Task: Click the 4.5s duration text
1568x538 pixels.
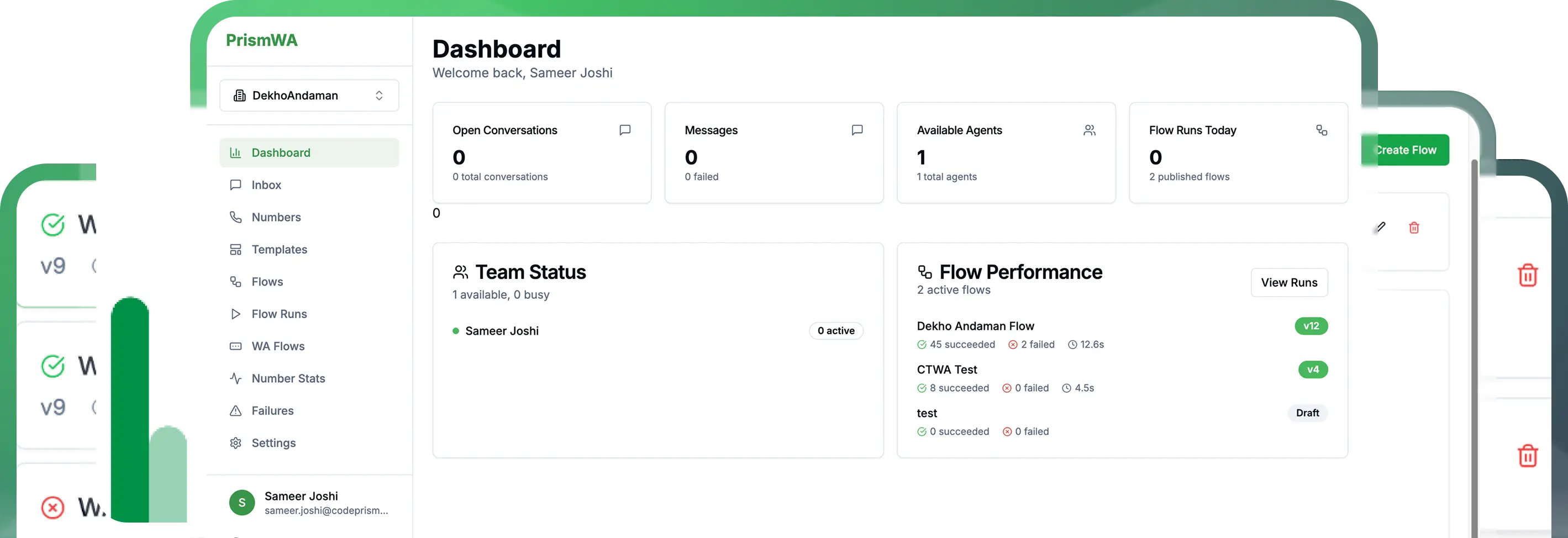Action: [x=1084, y=388]
